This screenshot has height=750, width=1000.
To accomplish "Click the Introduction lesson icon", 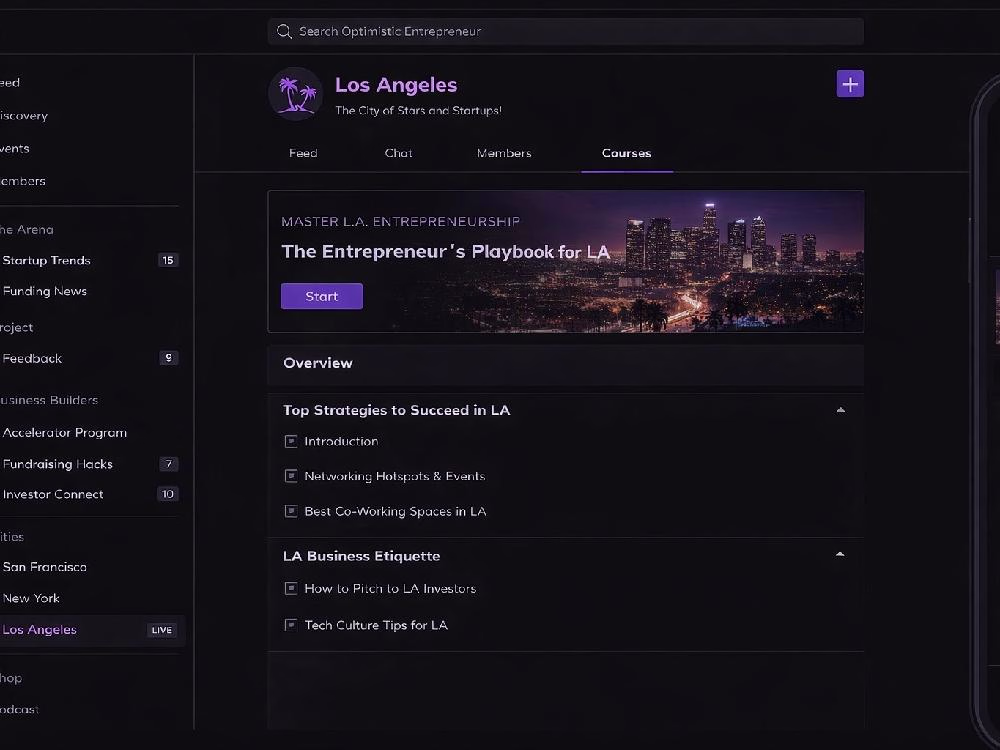I will click(291, 441).
